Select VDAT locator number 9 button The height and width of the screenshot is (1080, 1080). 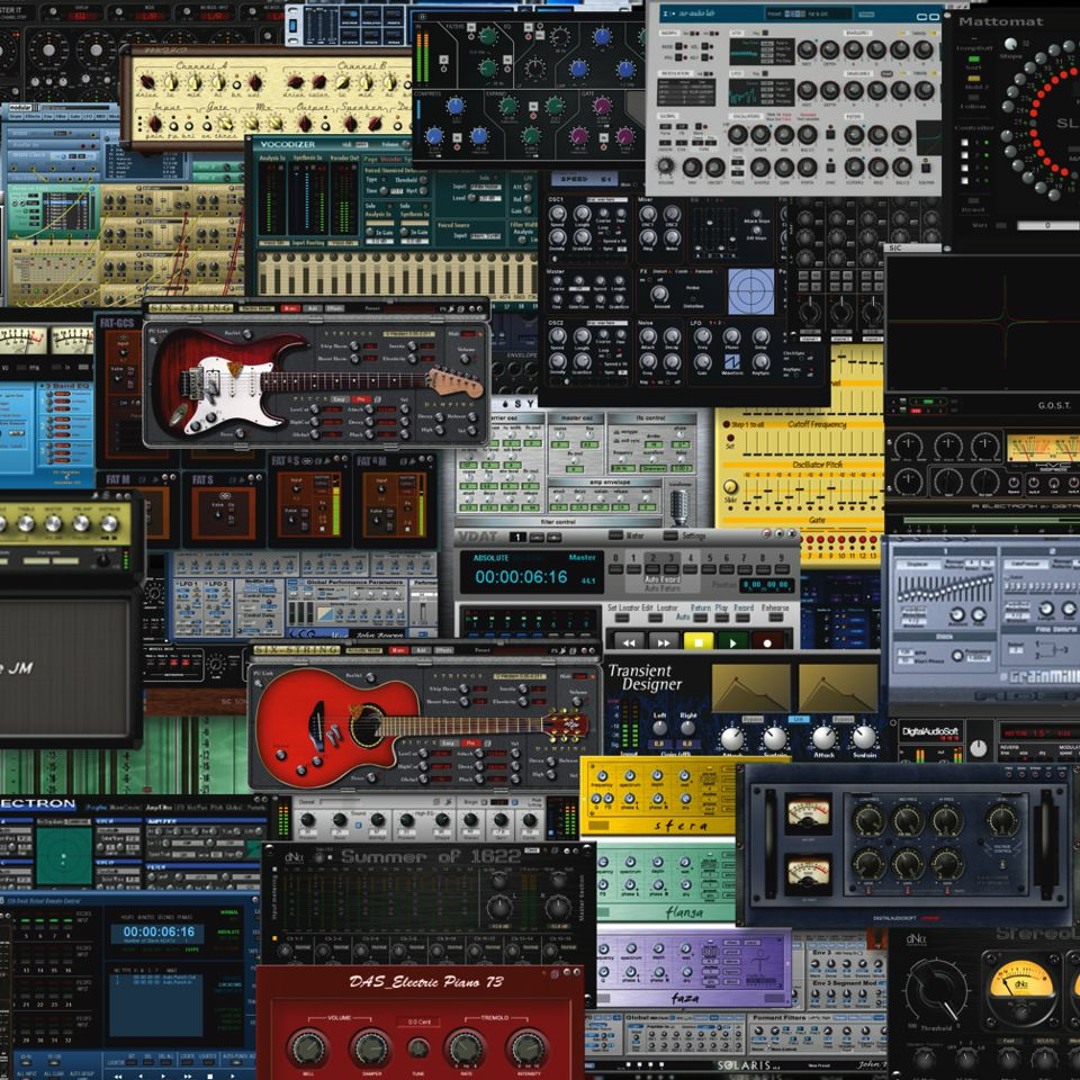[782, 569]
